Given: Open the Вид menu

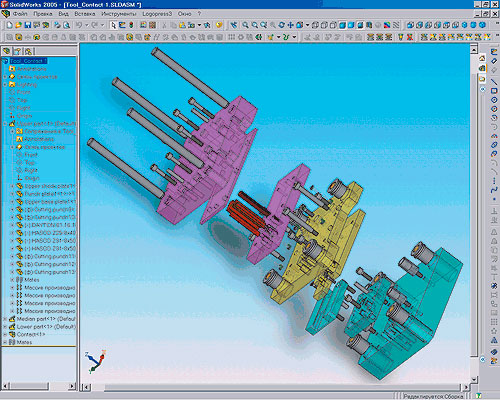Looking at the screenshot, I should (x=63, y=14).
